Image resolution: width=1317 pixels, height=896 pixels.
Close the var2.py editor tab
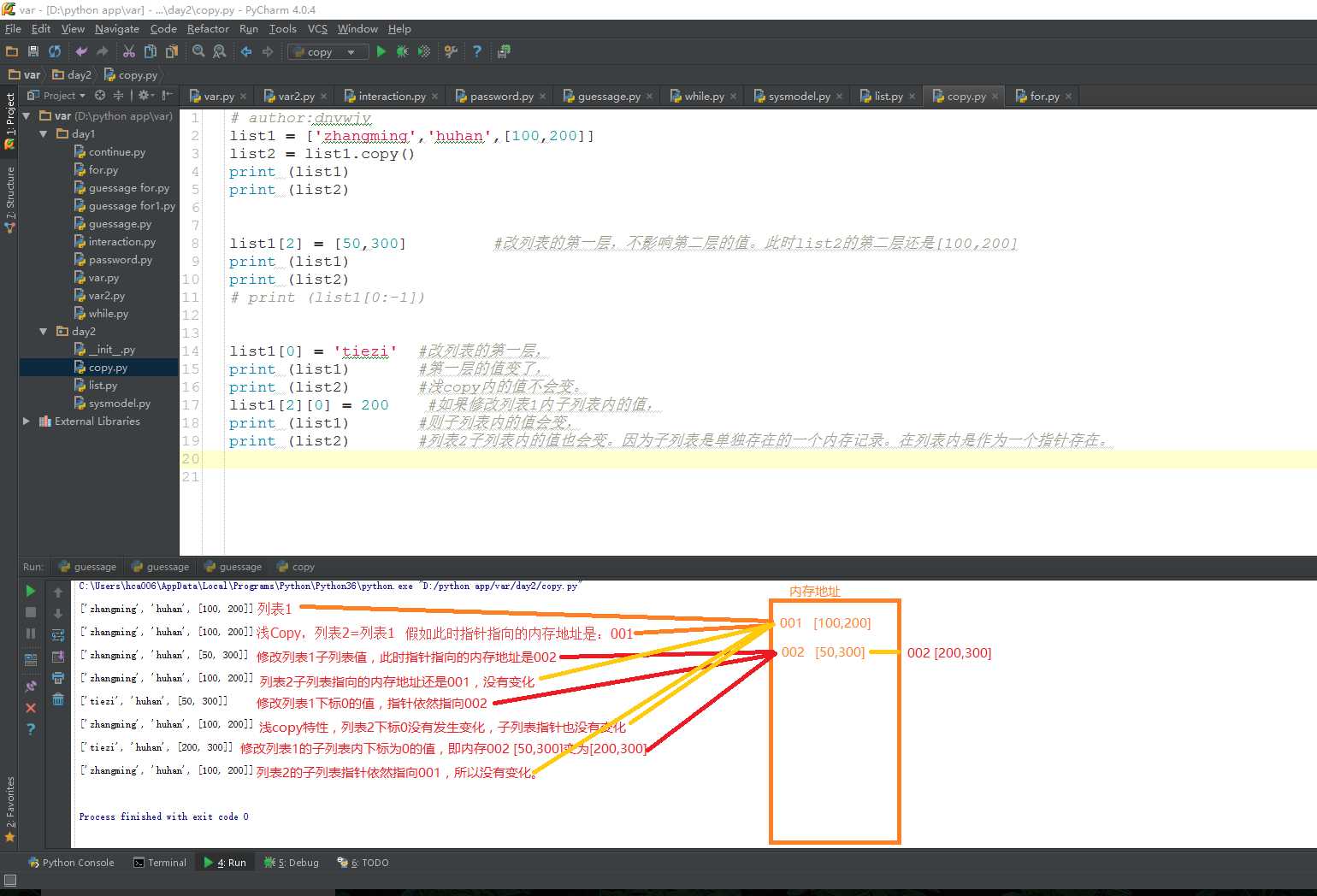tap(323, 97)
